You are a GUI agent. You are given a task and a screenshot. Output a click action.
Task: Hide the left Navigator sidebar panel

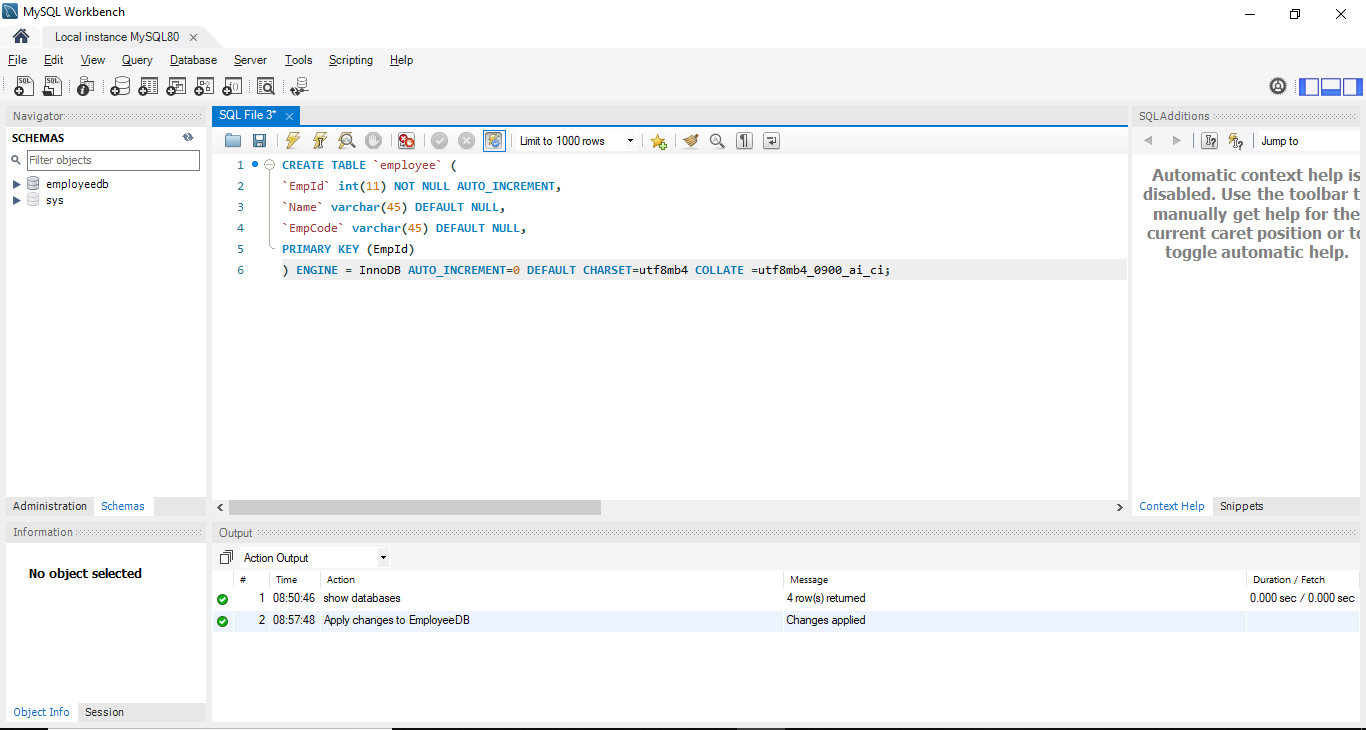coord(1309,87)
